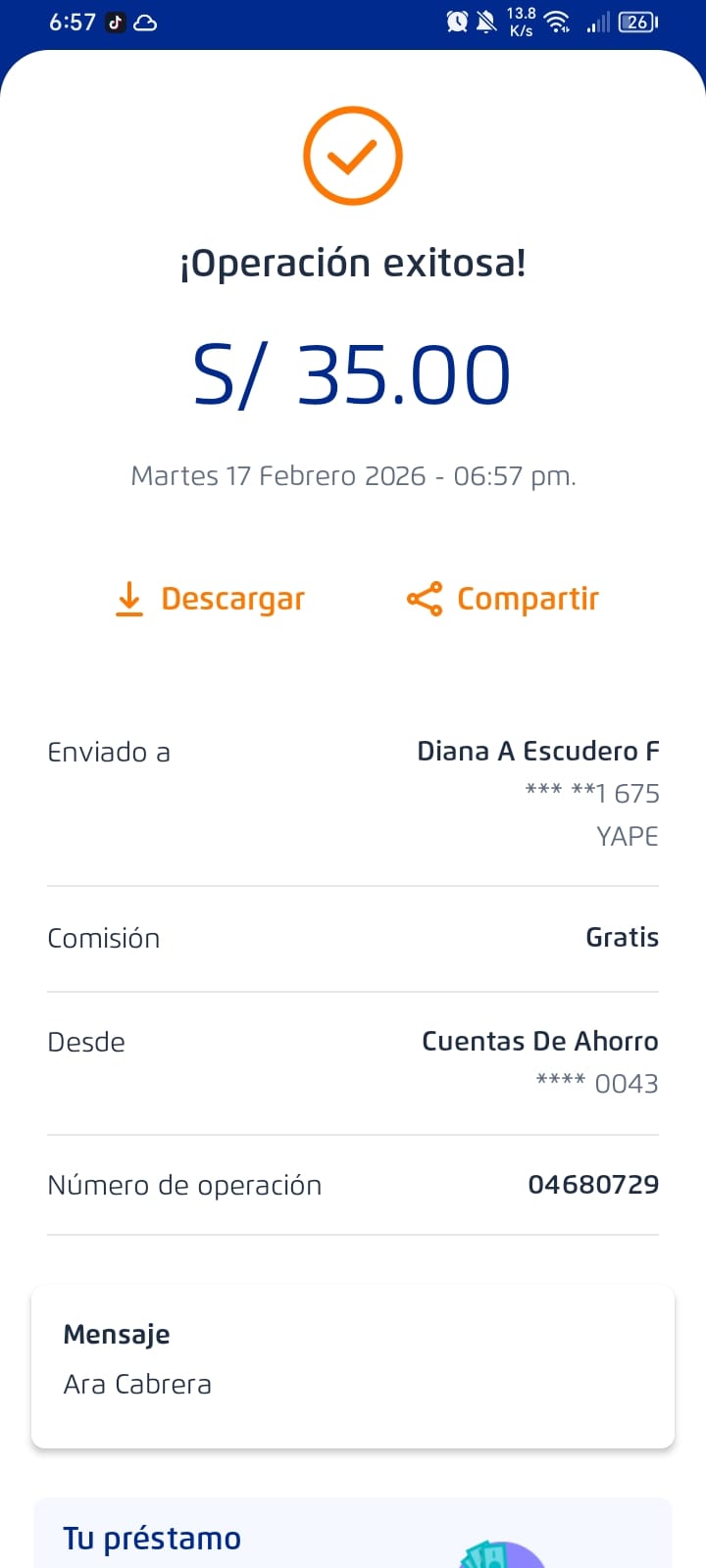Tap the operation number 04680729
The height and width of the screenshot is (1568, 706).
[592, 1185]
